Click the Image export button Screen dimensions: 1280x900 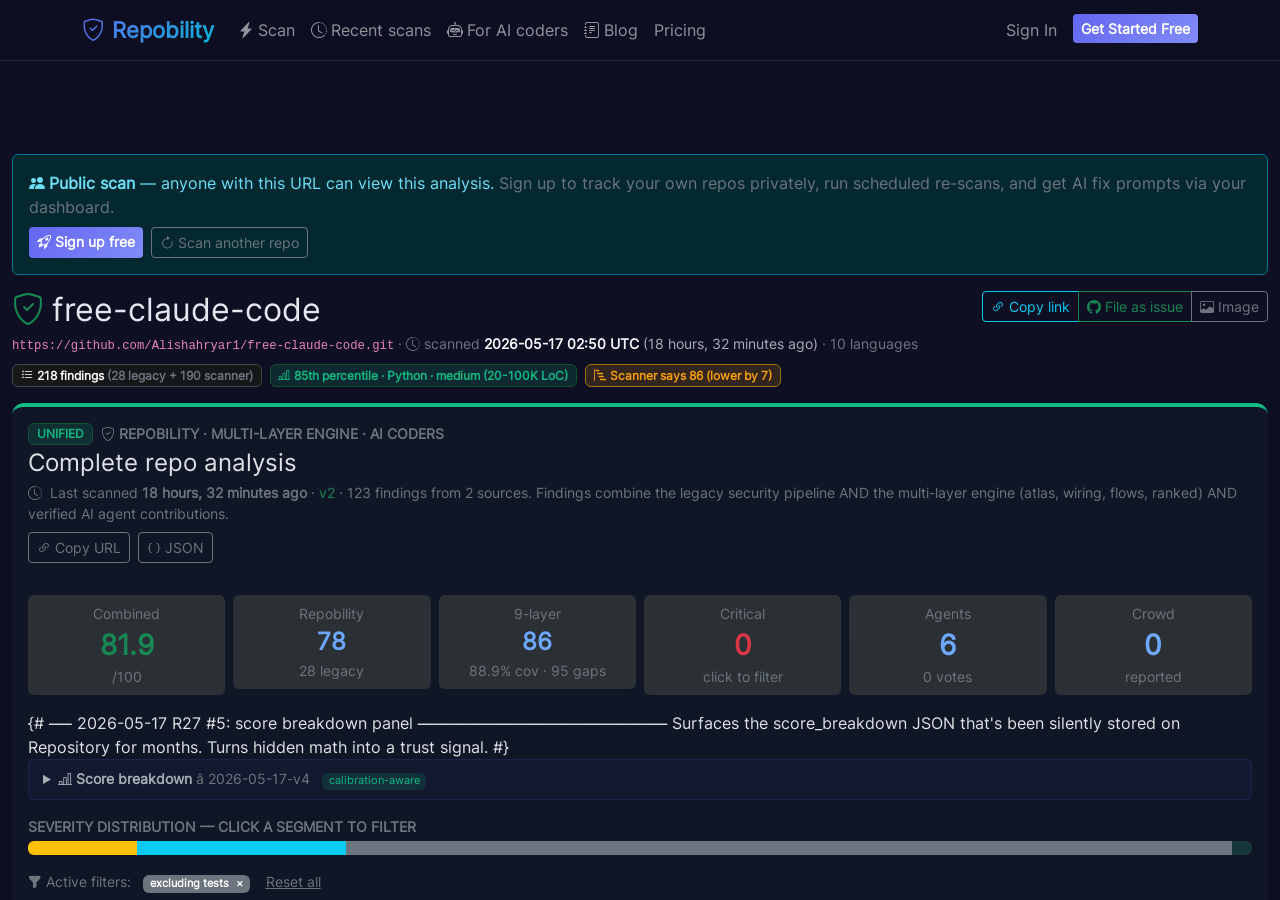pos(1229,307)
